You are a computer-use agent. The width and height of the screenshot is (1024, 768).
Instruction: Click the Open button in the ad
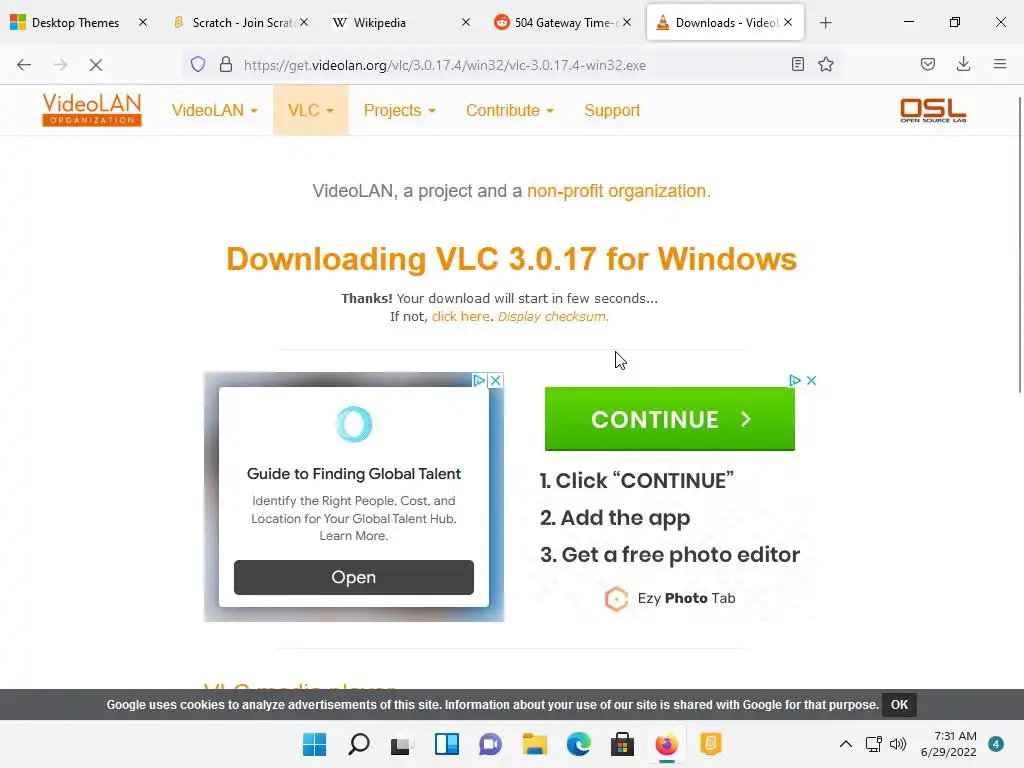(354, 577)
